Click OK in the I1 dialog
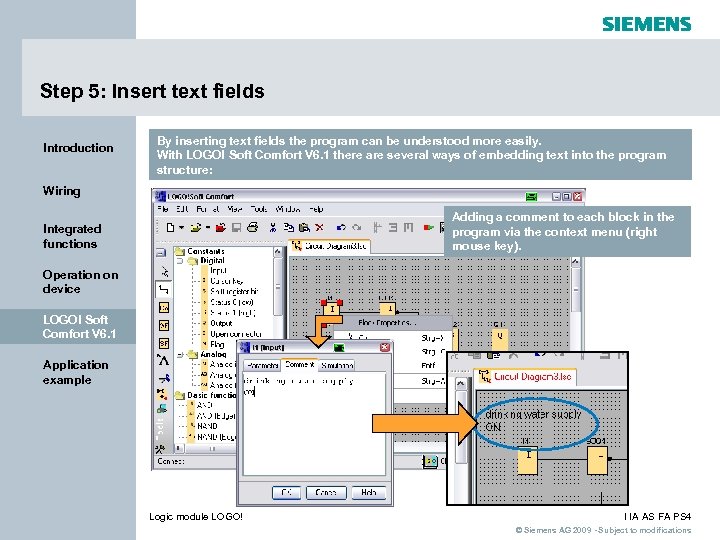Screen dimensions: 720x540 [x=286, y=492]
